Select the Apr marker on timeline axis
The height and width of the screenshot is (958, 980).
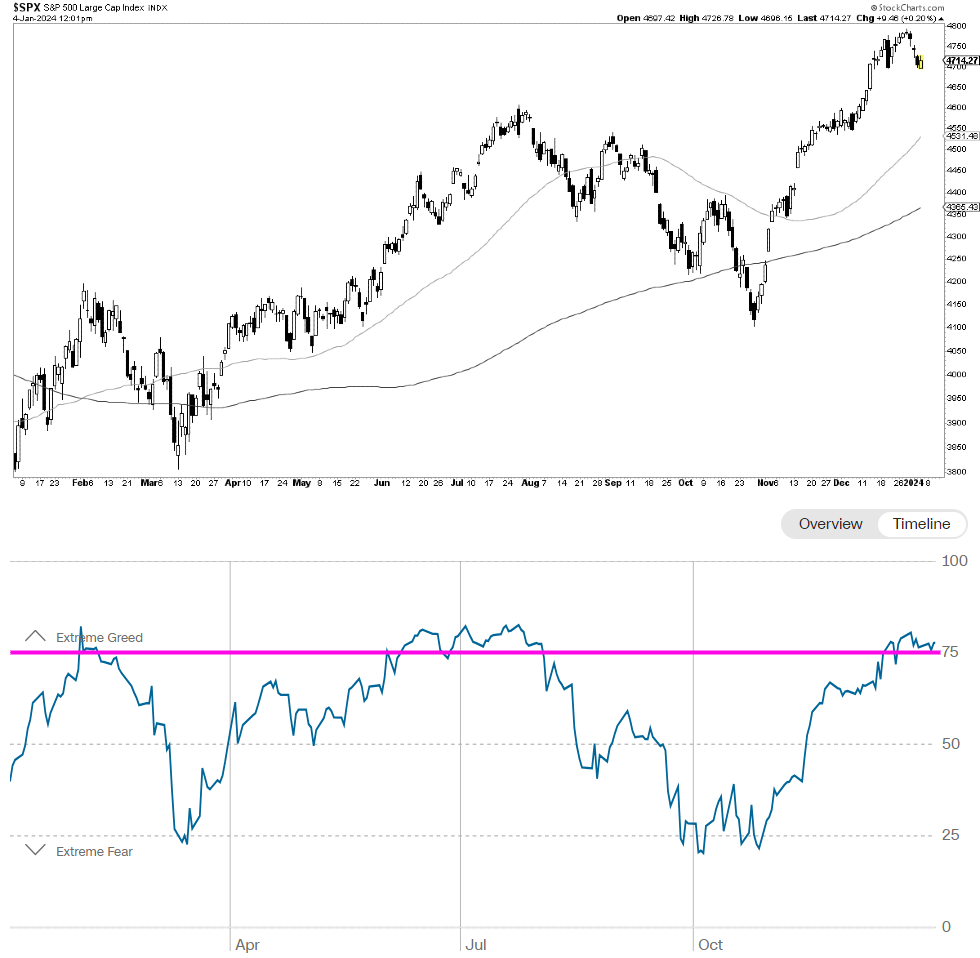pyautogui.click(x=247, y=943)
